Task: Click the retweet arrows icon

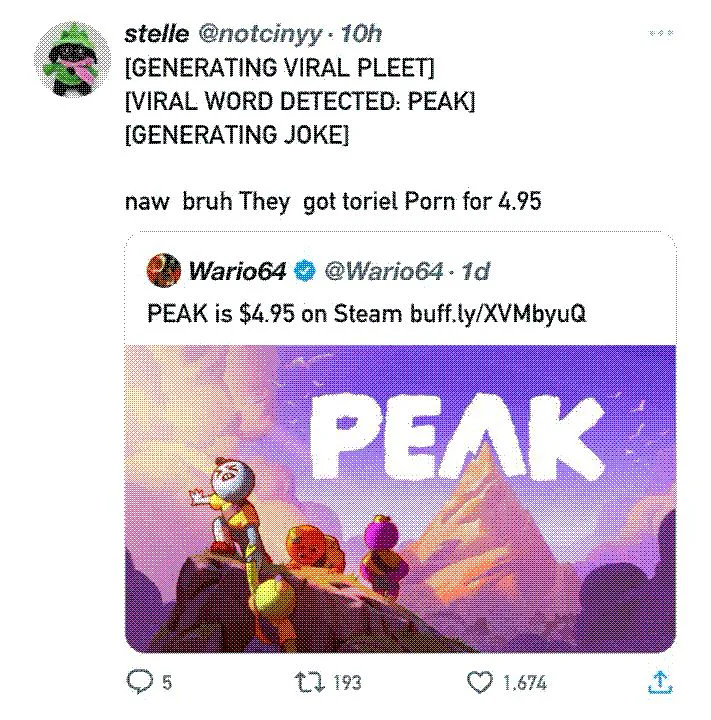Action: [x=310, y=682]
